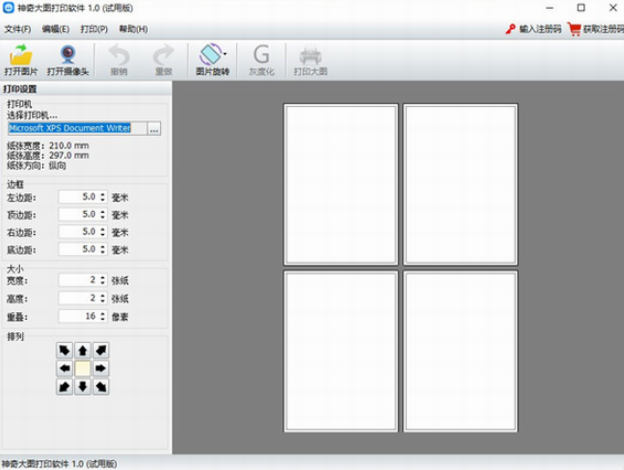The height and width of the screenshot is (470, 624).
Task: Click the printer browse '...' button
Action: [x=154, y=129]
